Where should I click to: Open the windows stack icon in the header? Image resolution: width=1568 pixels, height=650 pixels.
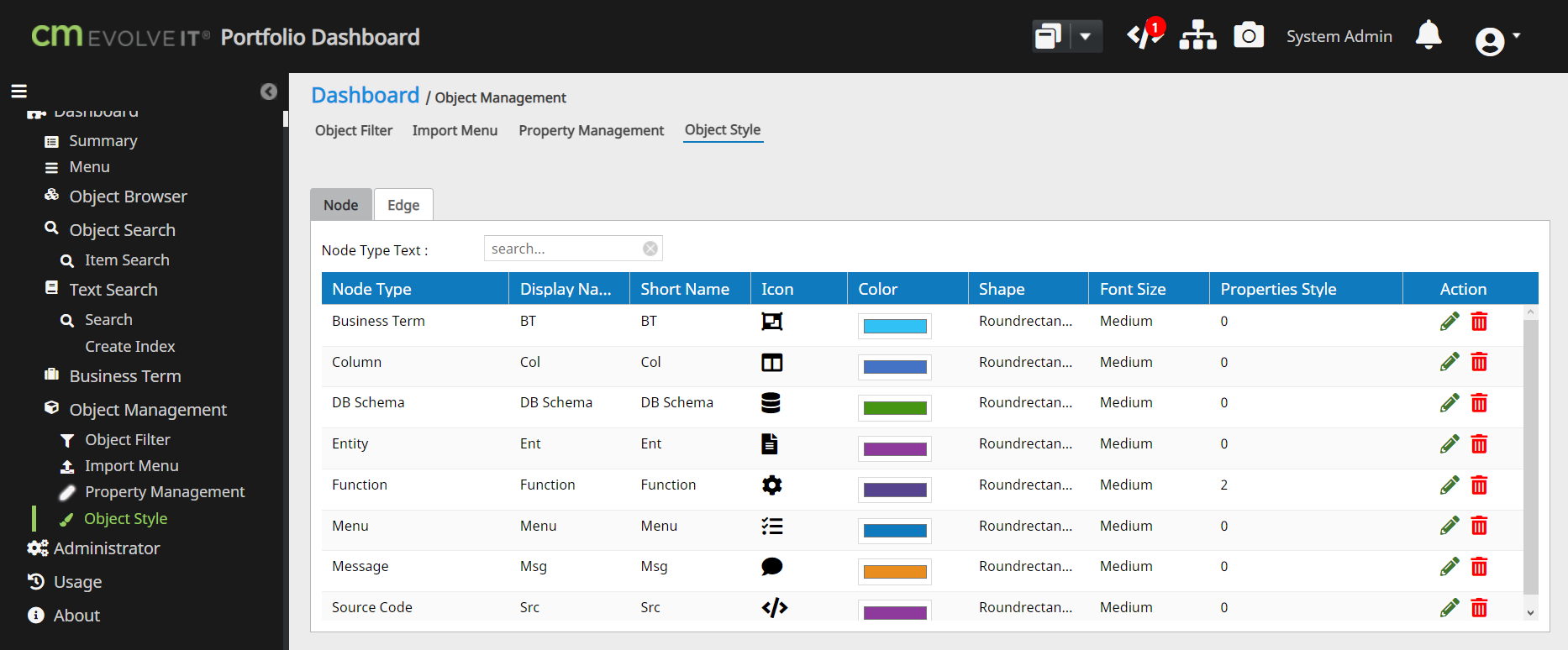point(1049,36)
